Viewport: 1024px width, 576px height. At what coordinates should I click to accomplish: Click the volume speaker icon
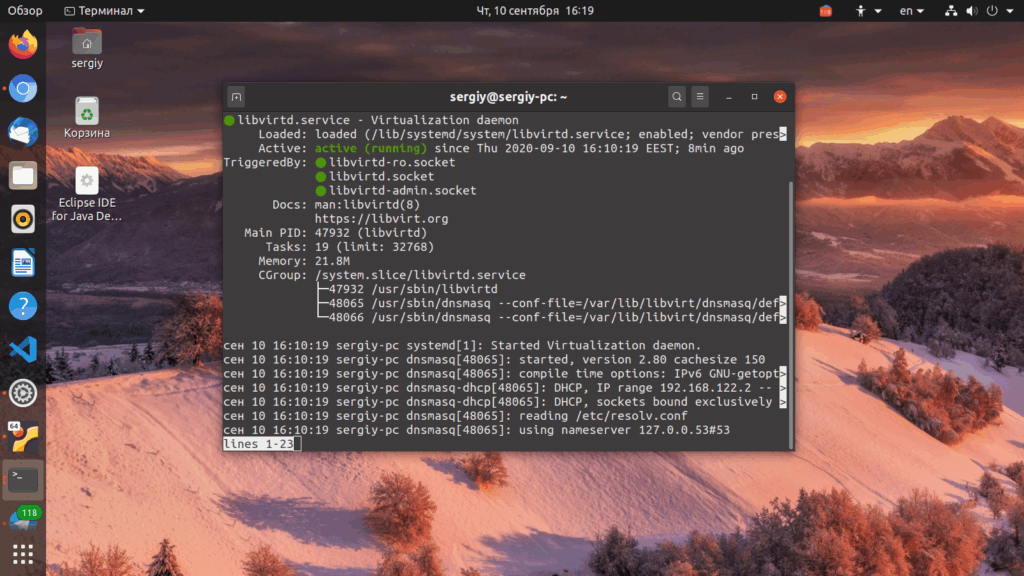[972, 10]
